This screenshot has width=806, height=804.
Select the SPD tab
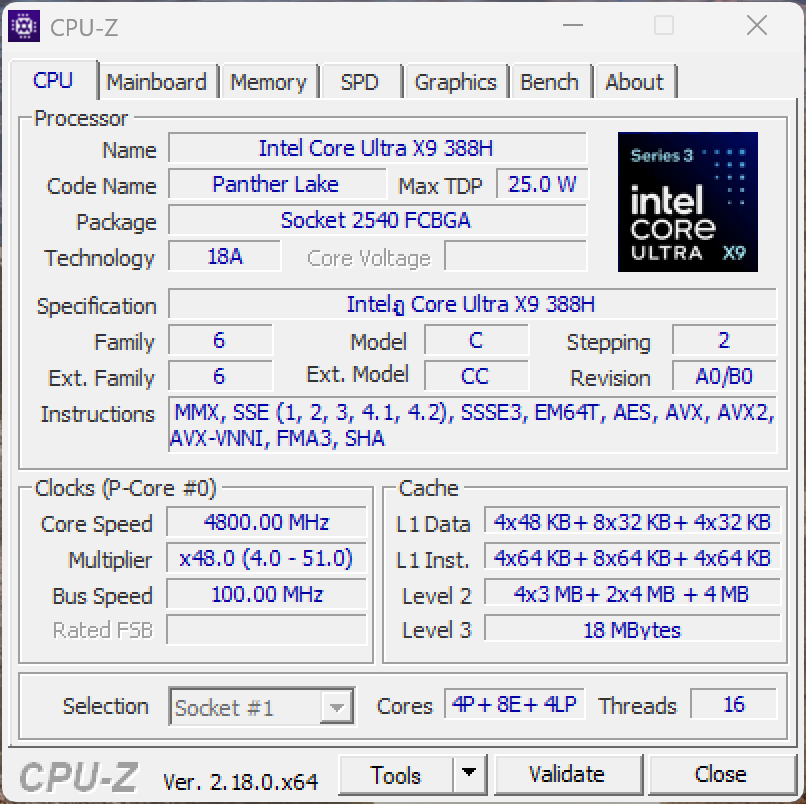point(359,82)
